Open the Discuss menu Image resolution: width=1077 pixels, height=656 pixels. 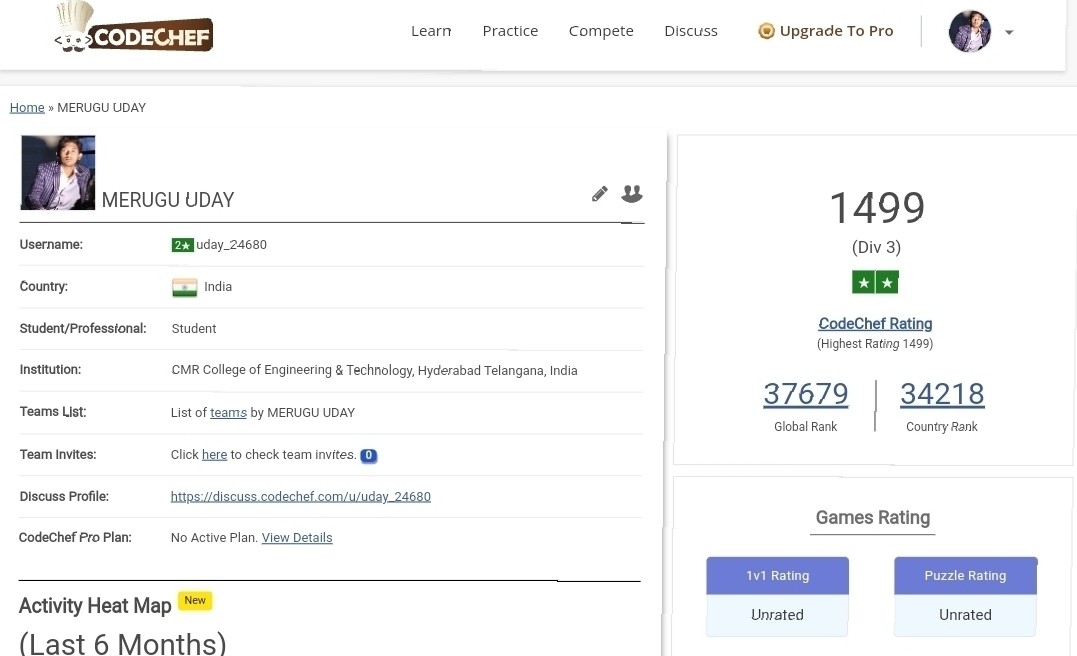pyautogui.click(x=690, y=30)
